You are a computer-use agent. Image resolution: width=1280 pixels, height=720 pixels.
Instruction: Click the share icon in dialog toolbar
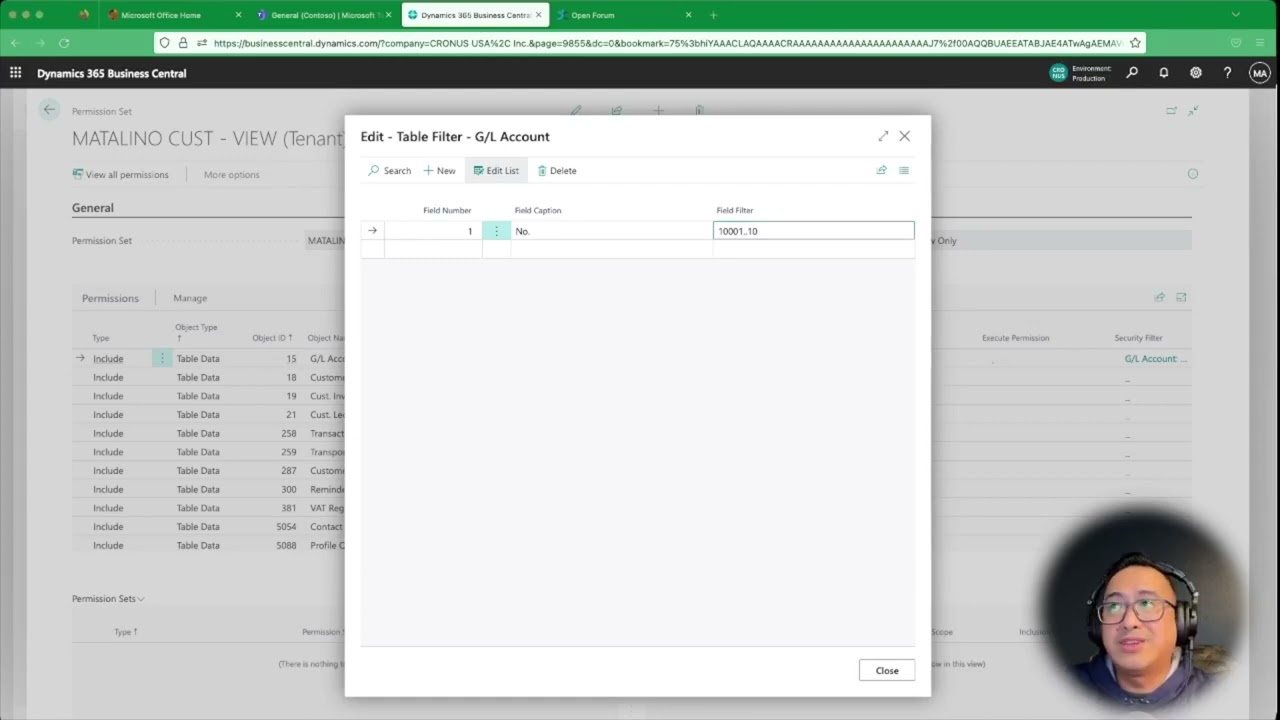tap(881, 170)
